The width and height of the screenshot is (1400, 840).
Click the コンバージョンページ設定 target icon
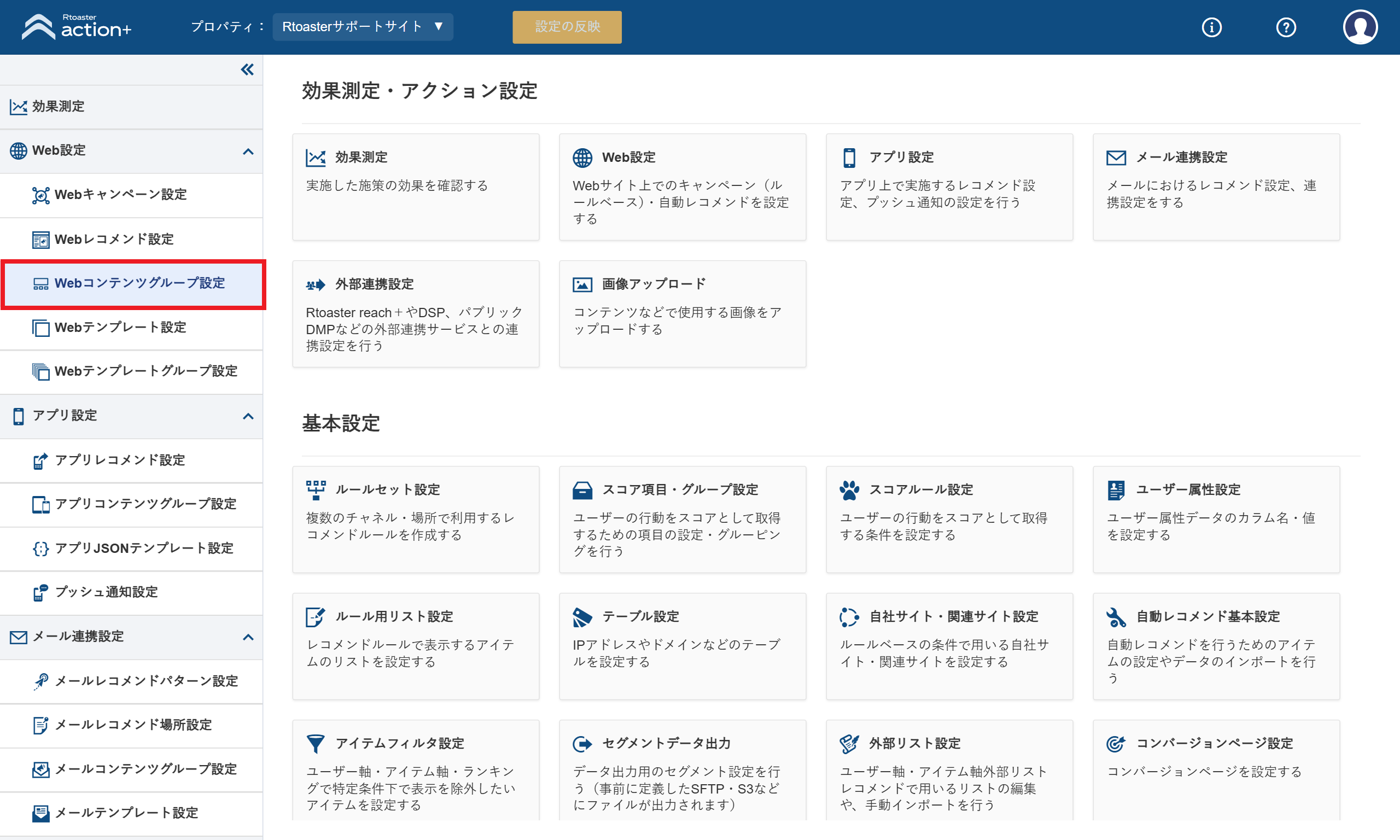[1116, 744]
